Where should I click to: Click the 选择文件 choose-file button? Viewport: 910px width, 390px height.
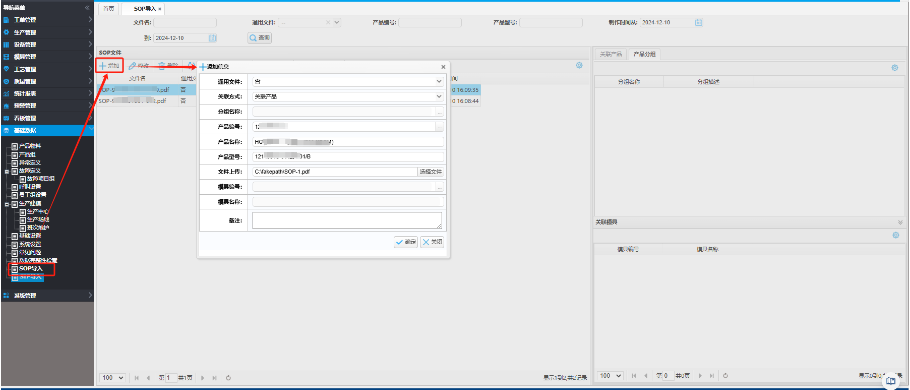[431, 172]
